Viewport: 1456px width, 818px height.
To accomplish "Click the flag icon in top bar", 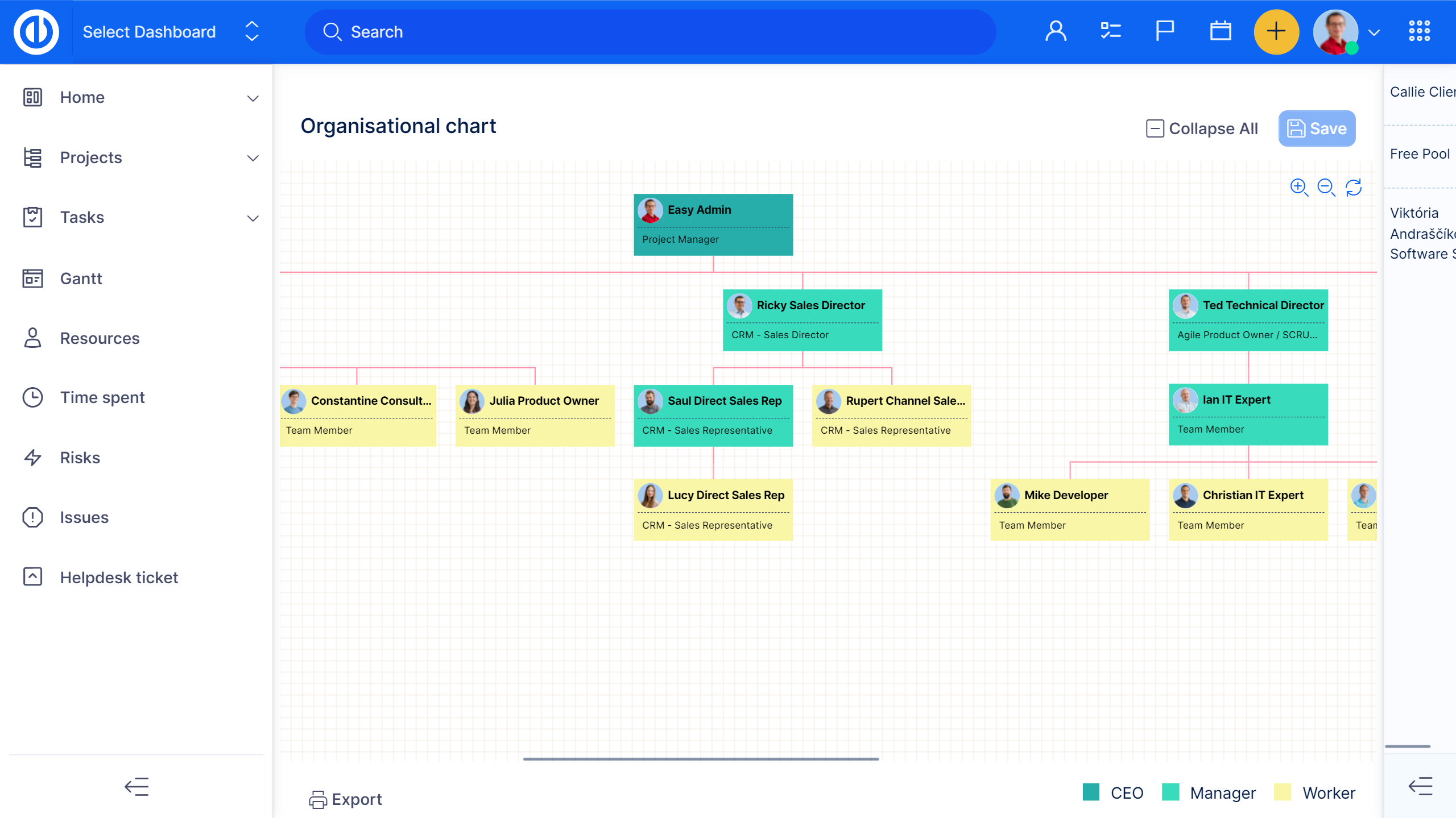I will [1164, 31].
